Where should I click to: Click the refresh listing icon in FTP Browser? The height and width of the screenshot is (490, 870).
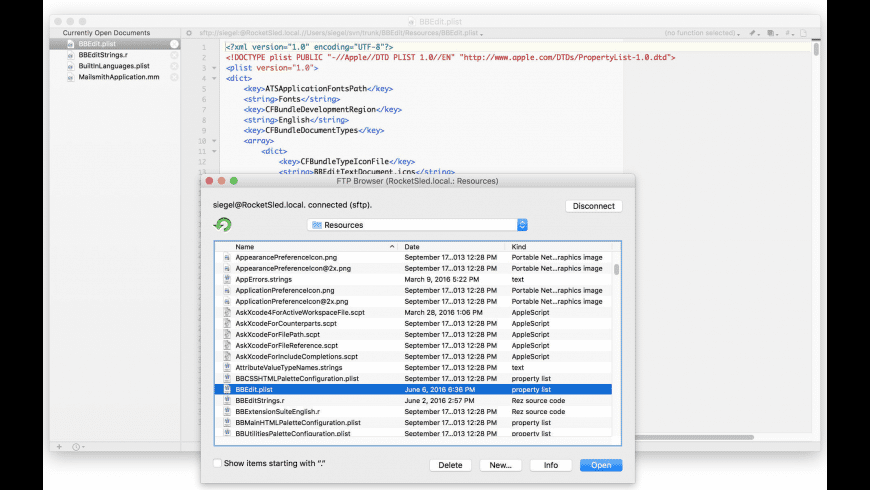(x=222, y=225)
